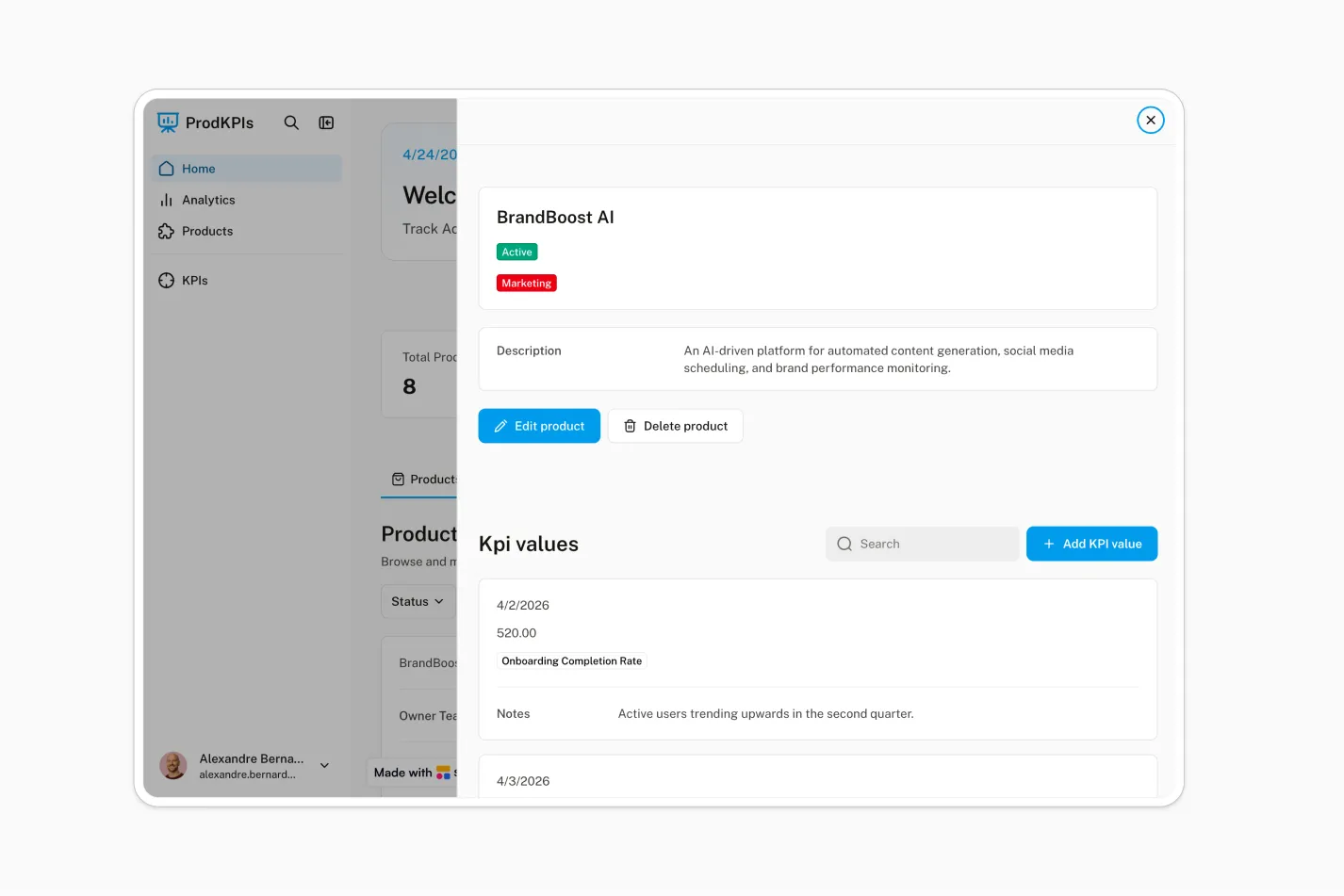Go to Home in the sidebar
1344x896 pixels.
click(x=247, y=169)
